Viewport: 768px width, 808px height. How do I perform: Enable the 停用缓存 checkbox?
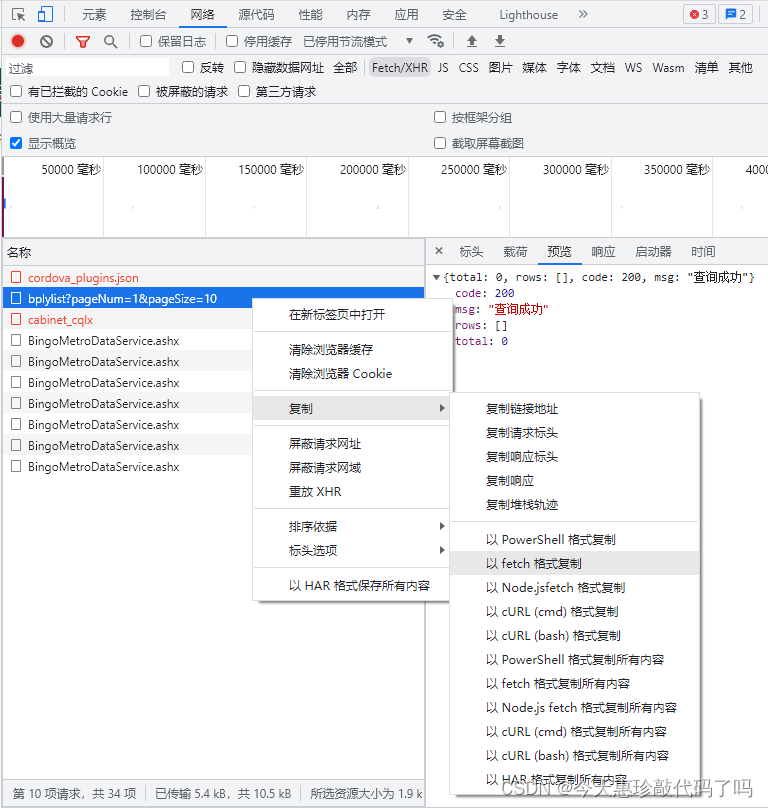pos(232,41)
